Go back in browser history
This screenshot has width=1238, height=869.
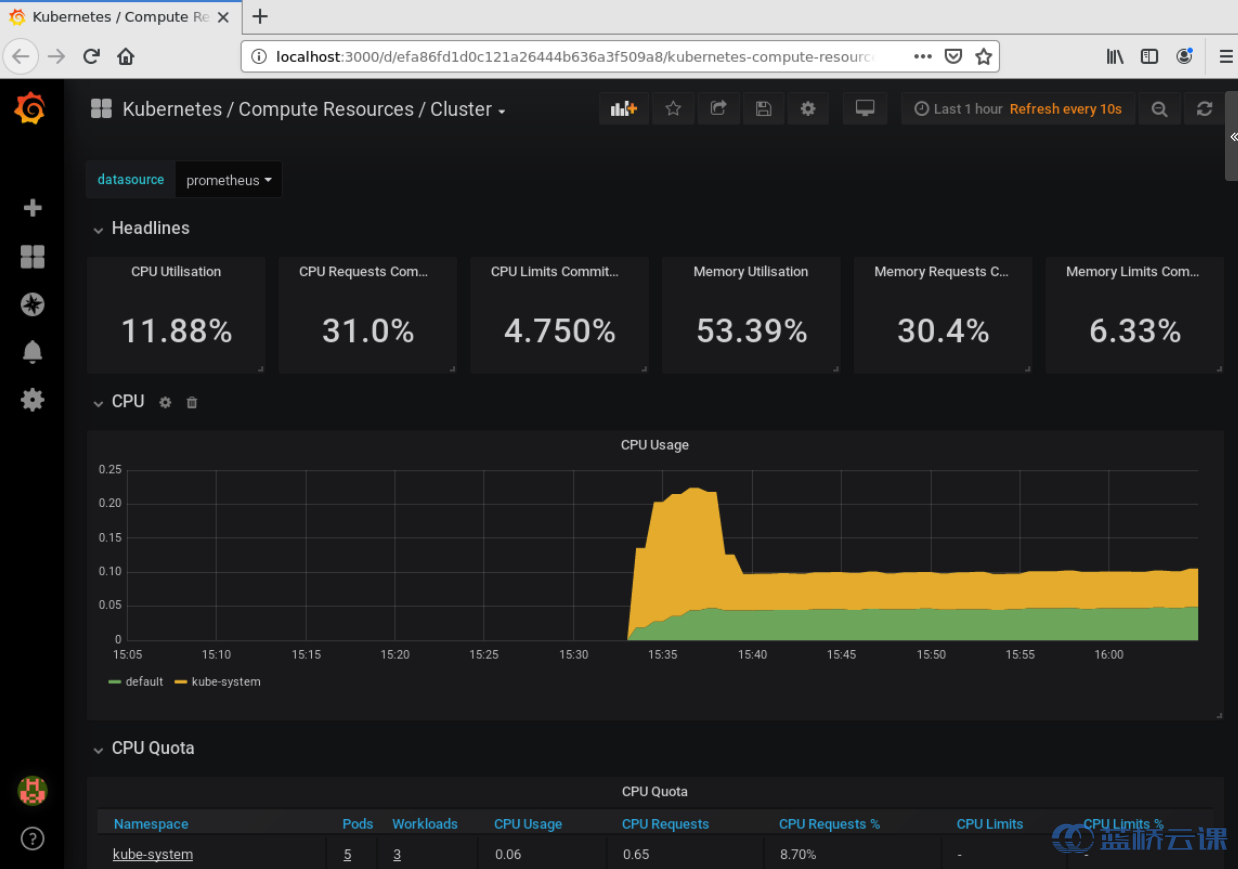coord(22,56)
